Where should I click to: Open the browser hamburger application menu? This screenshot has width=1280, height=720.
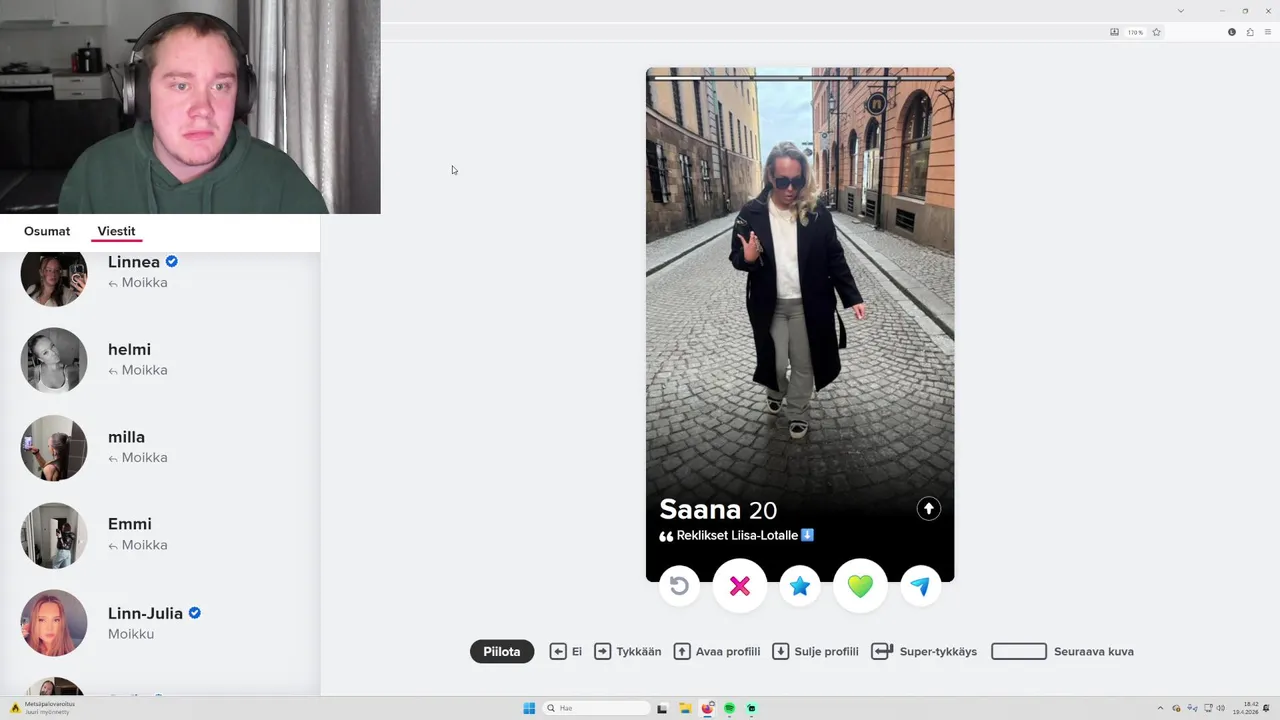1268,32
